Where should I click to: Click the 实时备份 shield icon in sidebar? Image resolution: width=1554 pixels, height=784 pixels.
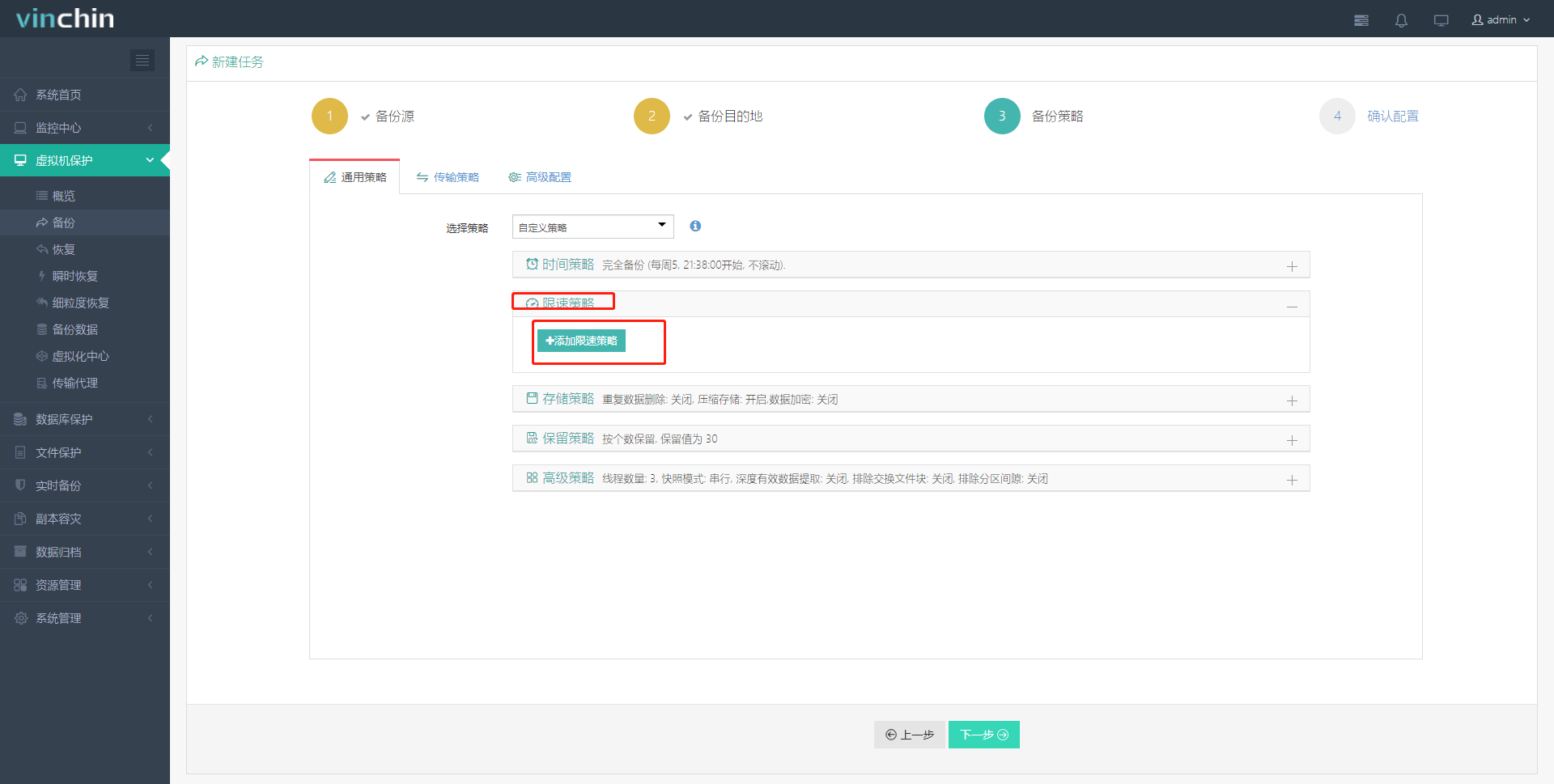[20, 485]
